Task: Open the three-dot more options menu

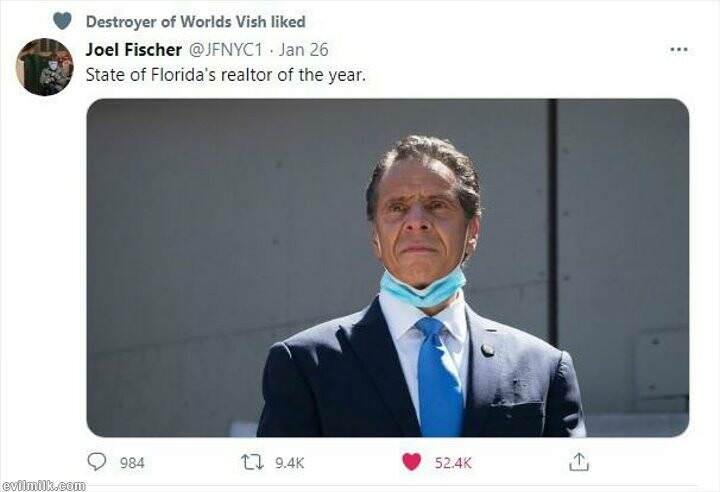Action: (679, 49)
